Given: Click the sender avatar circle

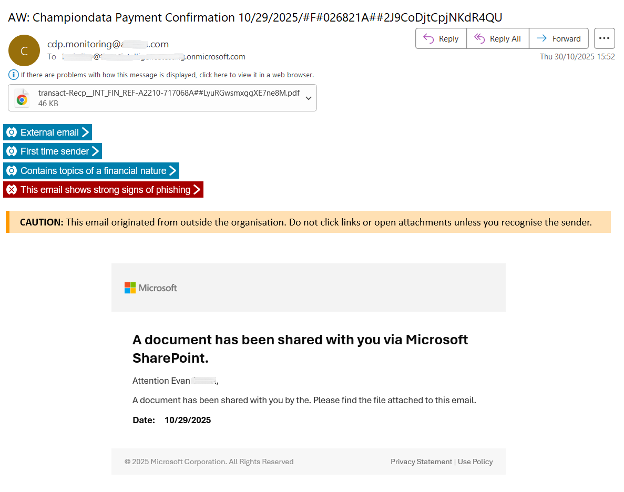Looking at the screenshot, I should pos(26,49).
